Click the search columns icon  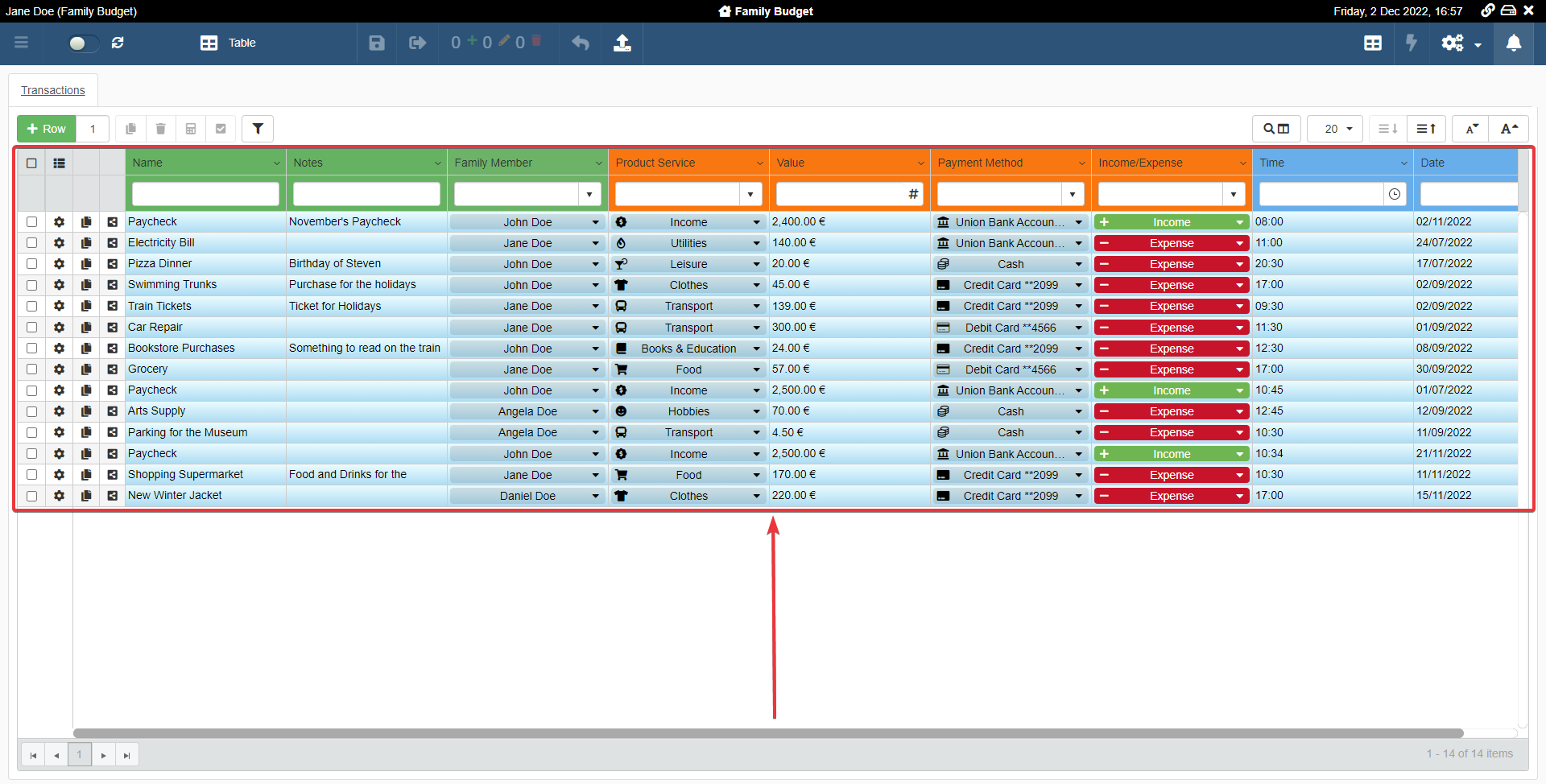click(x=1275, y=129)
